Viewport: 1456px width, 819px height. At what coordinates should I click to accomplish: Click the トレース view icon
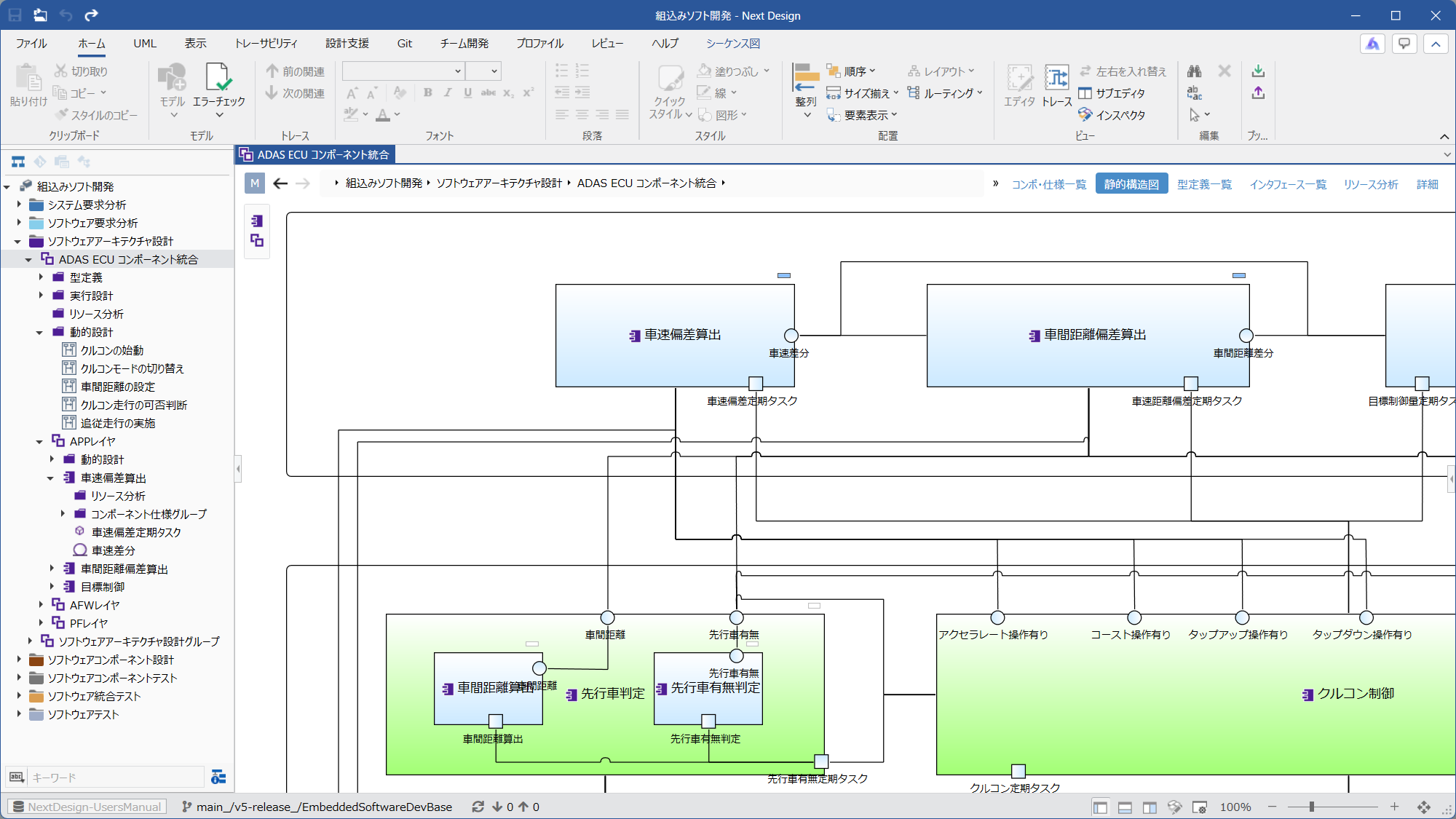coord(1056,86)
